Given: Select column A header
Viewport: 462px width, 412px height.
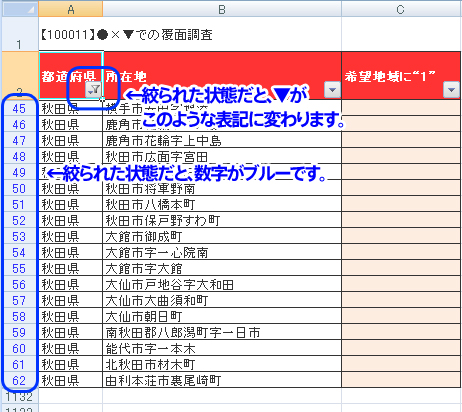Looking at the screenshot, I should pyautogui.click(x=71, y=9).
